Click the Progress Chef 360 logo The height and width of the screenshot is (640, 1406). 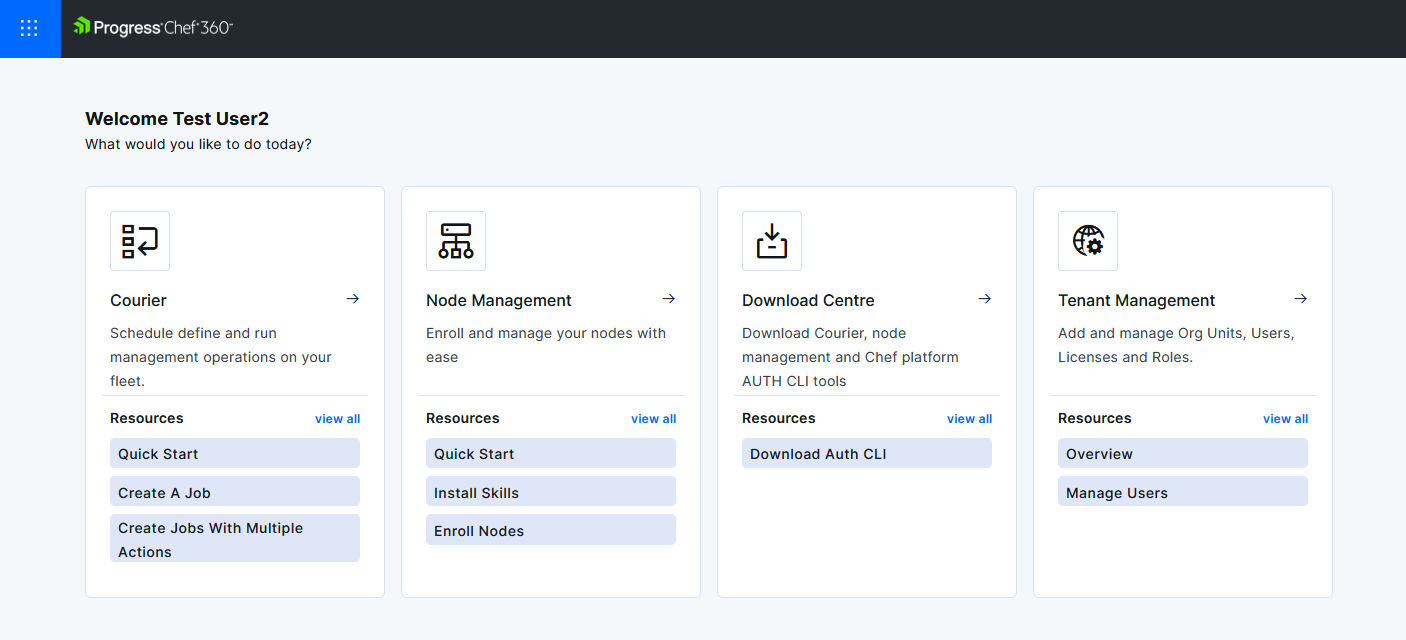(x=152, y=29)
